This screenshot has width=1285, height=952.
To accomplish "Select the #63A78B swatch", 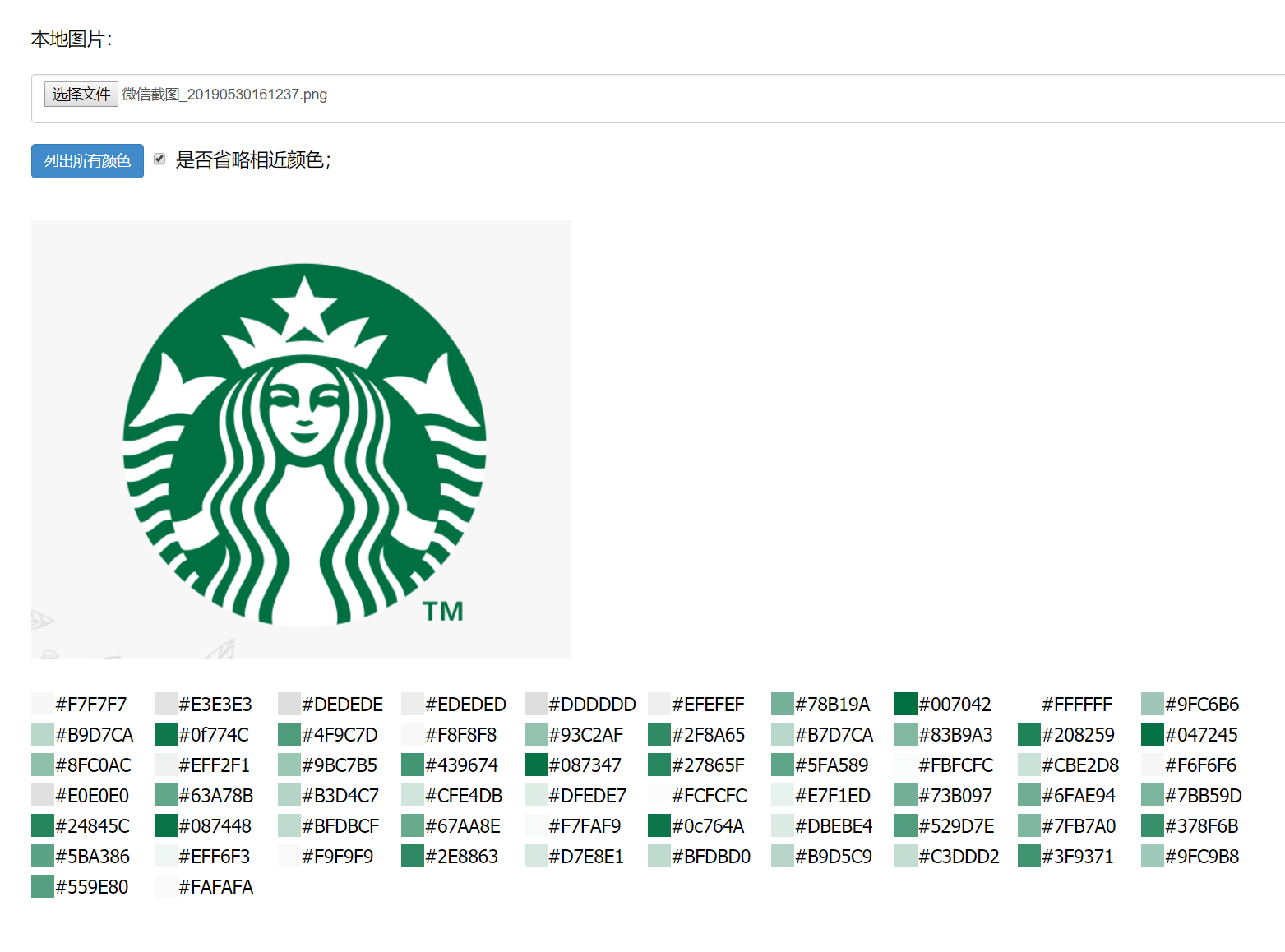I will (x=166, y=795).
